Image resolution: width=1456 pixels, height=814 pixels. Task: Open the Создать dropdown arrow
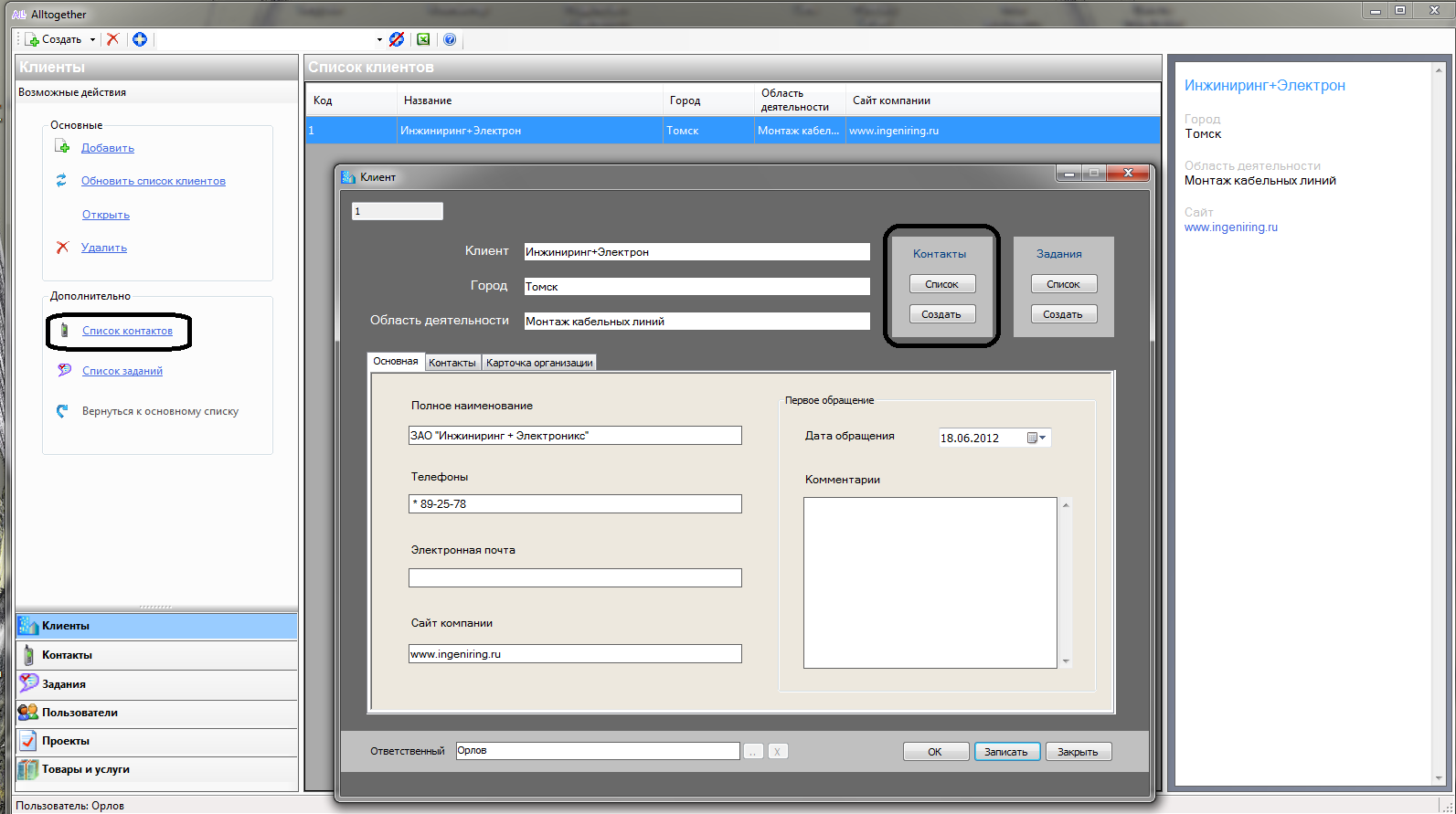click(x=92, y=39)
